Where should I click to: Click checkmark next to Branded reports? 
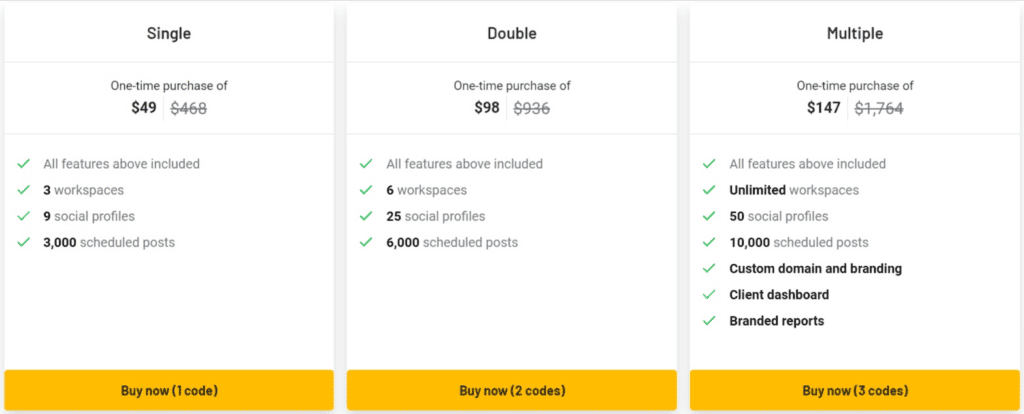pos(709,321)
